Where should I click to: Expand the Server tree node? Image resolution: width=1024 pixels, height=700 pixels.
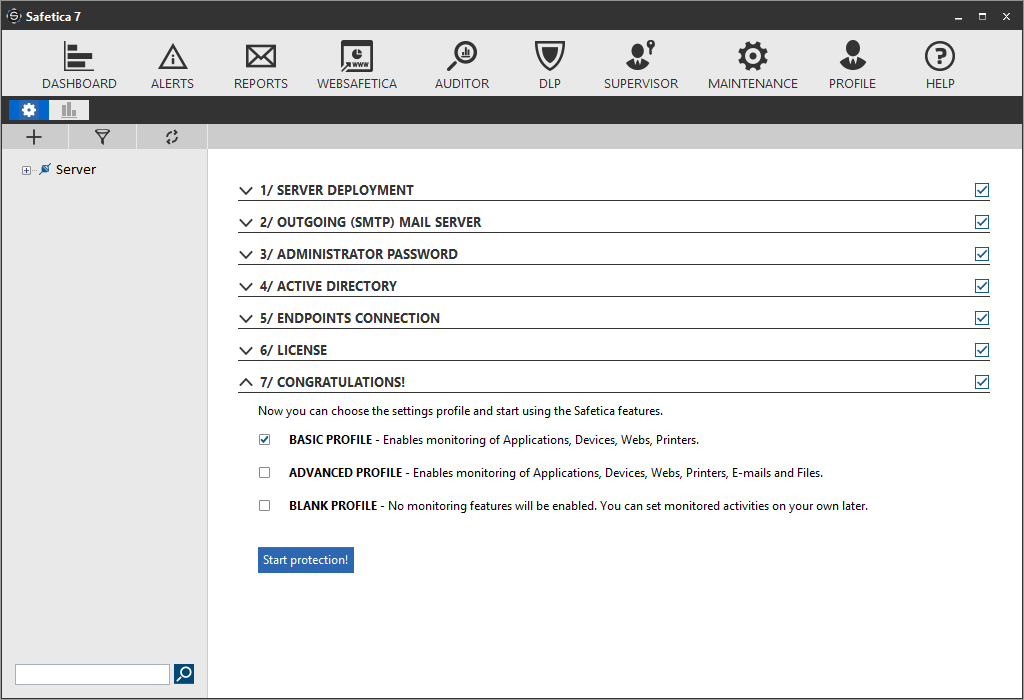tap(26, 170)
